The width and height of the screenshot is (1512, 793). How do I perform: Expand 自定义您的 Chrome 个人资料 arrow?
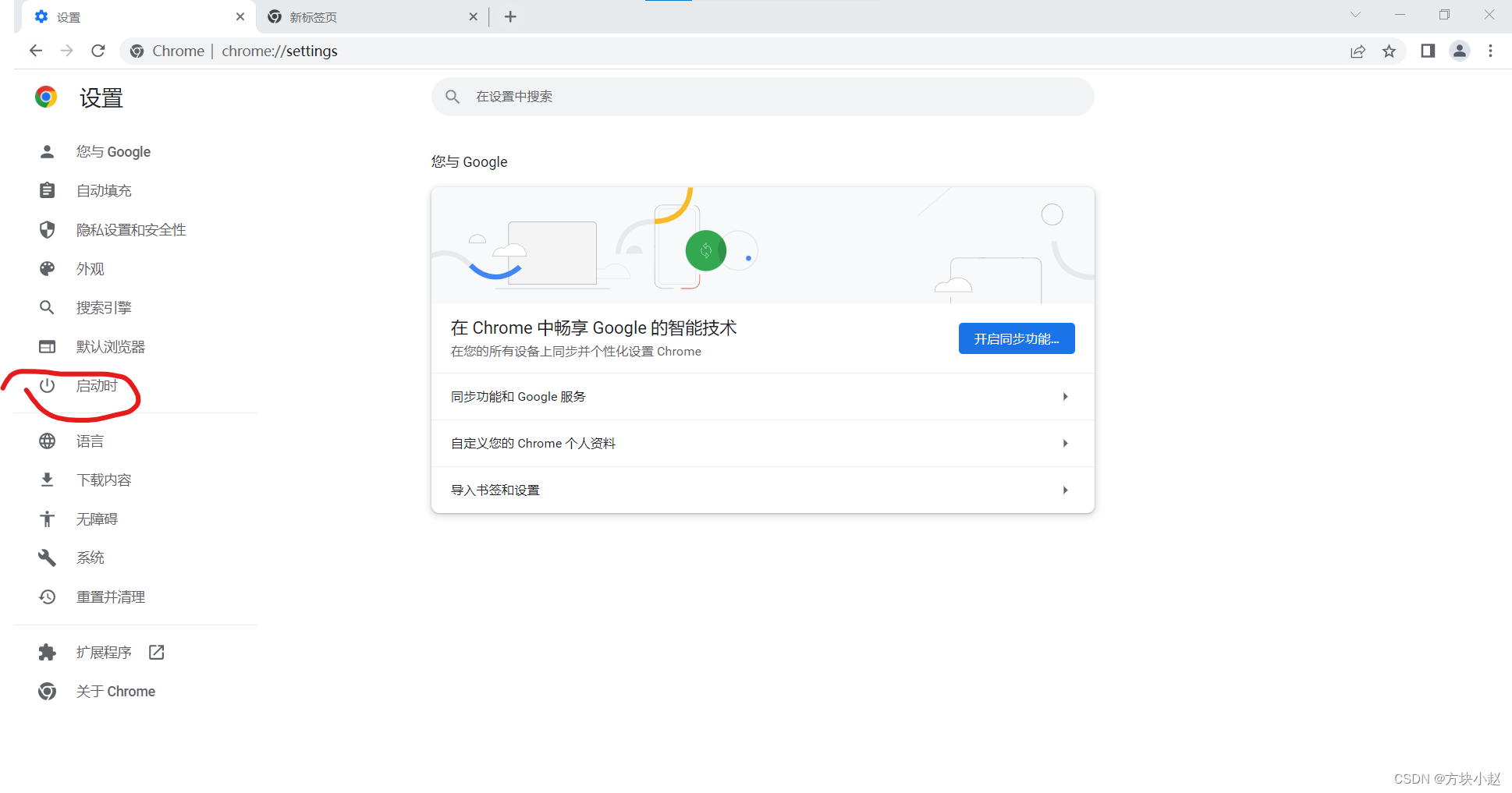pyautogui.click(x=1065, y=443)
